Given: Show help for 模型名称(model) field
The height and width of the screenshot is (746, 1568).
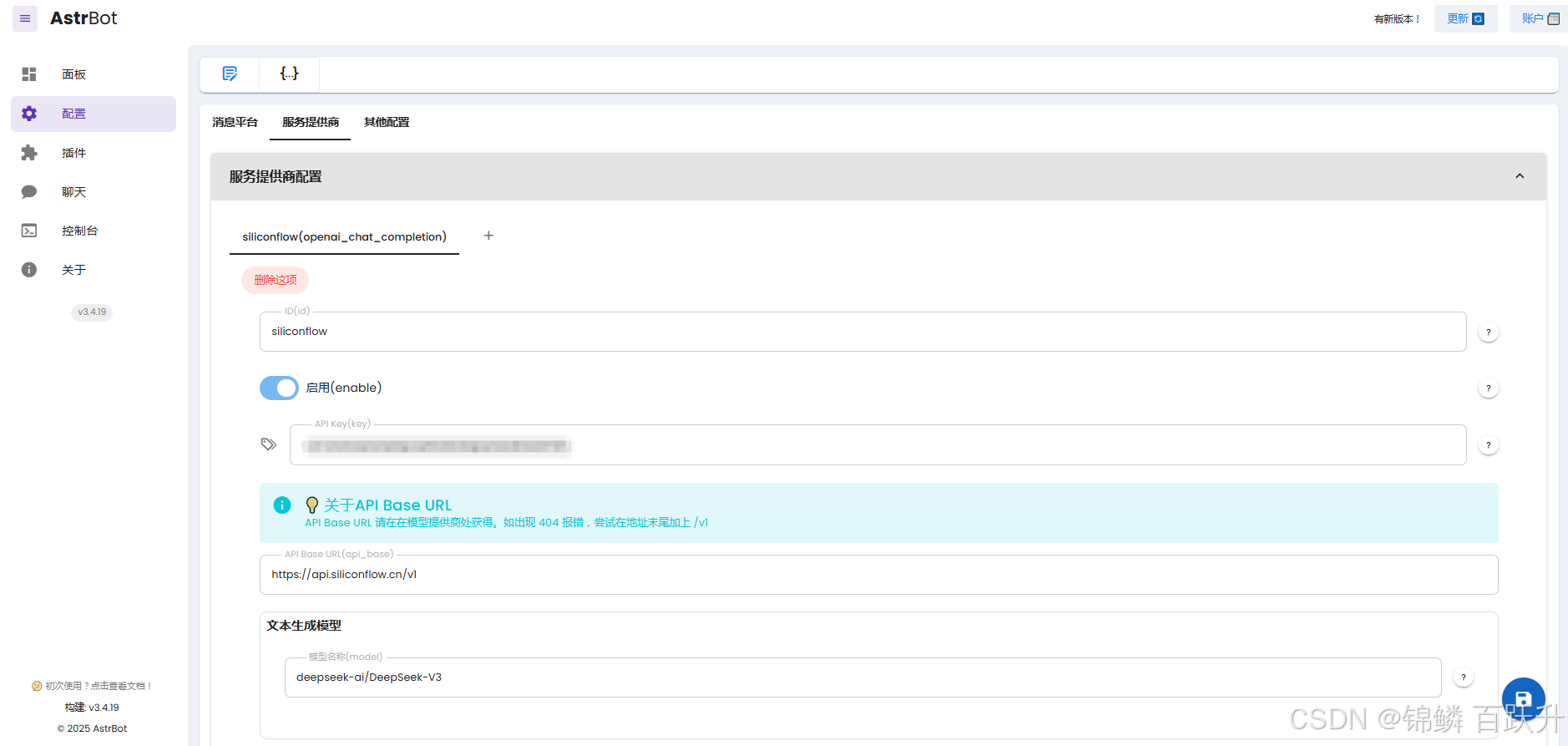Looking at the screenshot, I should click(1463, 677).
